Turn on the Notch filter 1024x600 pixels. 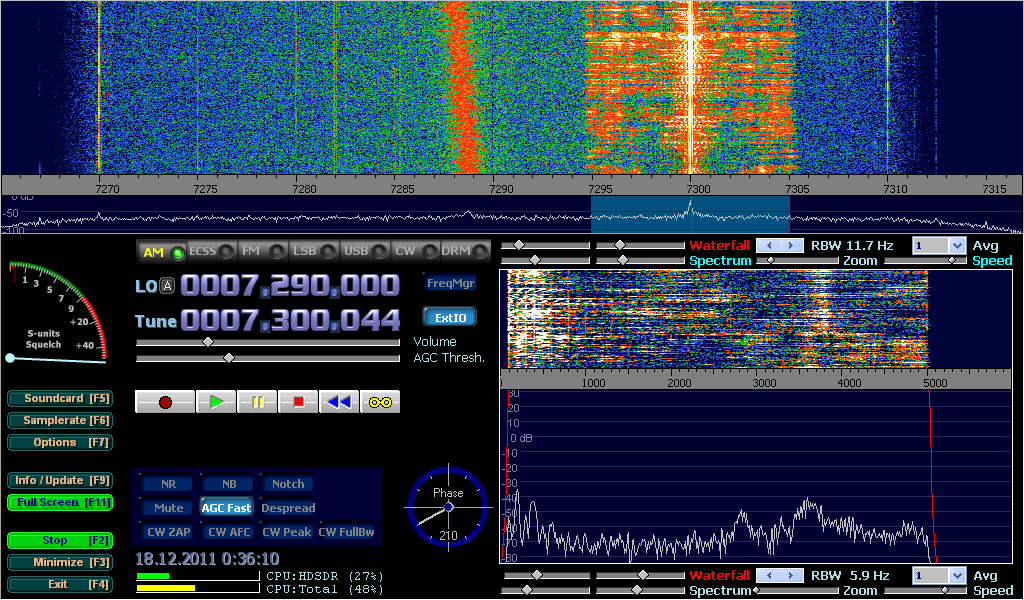(x=288, y=484)
